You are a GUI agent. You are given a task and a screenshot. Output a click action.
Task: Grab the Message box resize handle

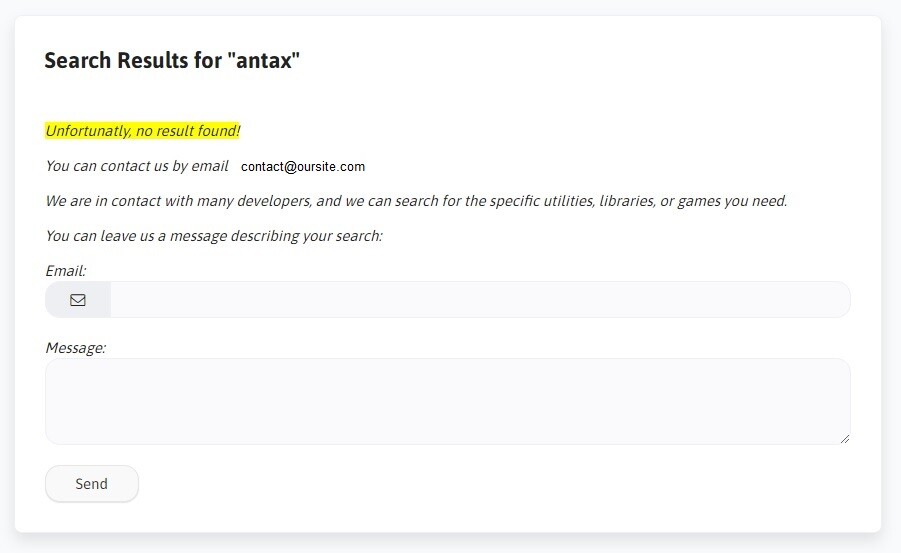coord(844,438)
